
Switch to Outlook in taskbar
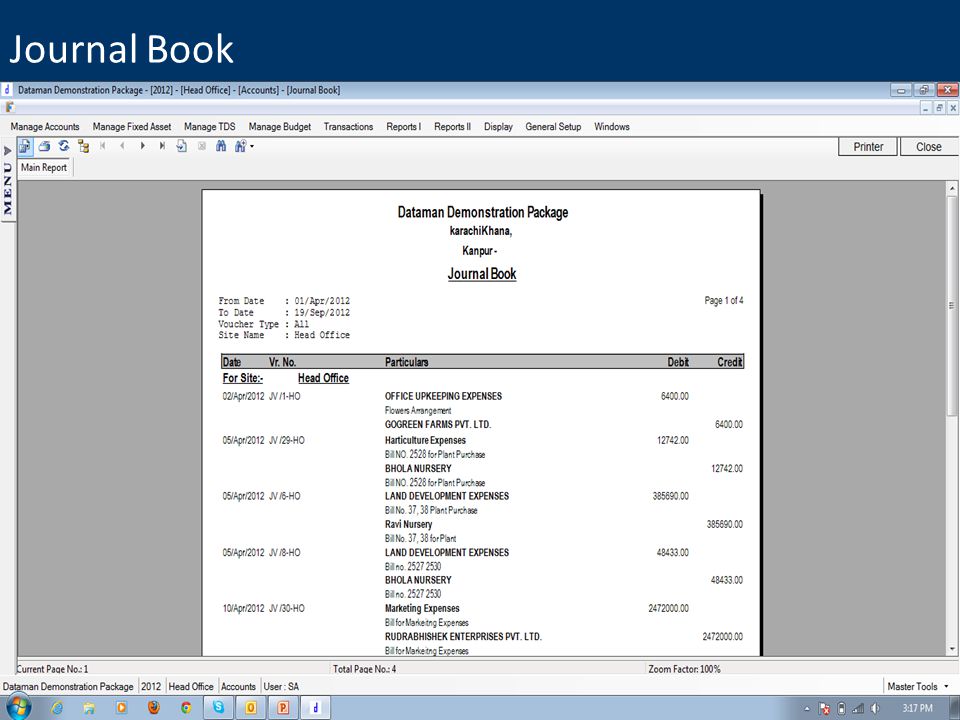click(250, 708)
